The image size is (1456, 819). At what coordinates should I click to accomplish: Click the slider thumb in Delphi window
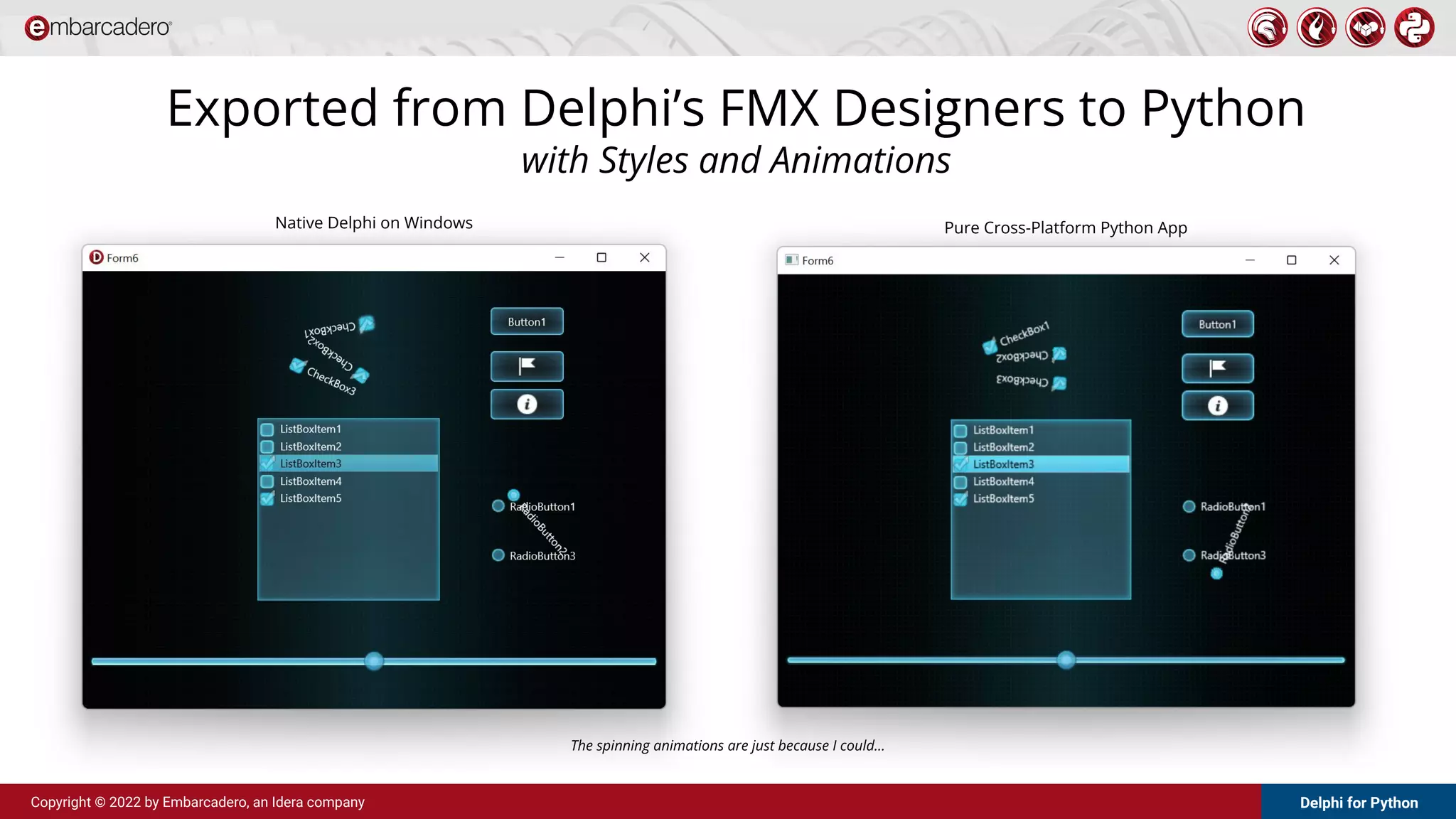tap(374, 661)
